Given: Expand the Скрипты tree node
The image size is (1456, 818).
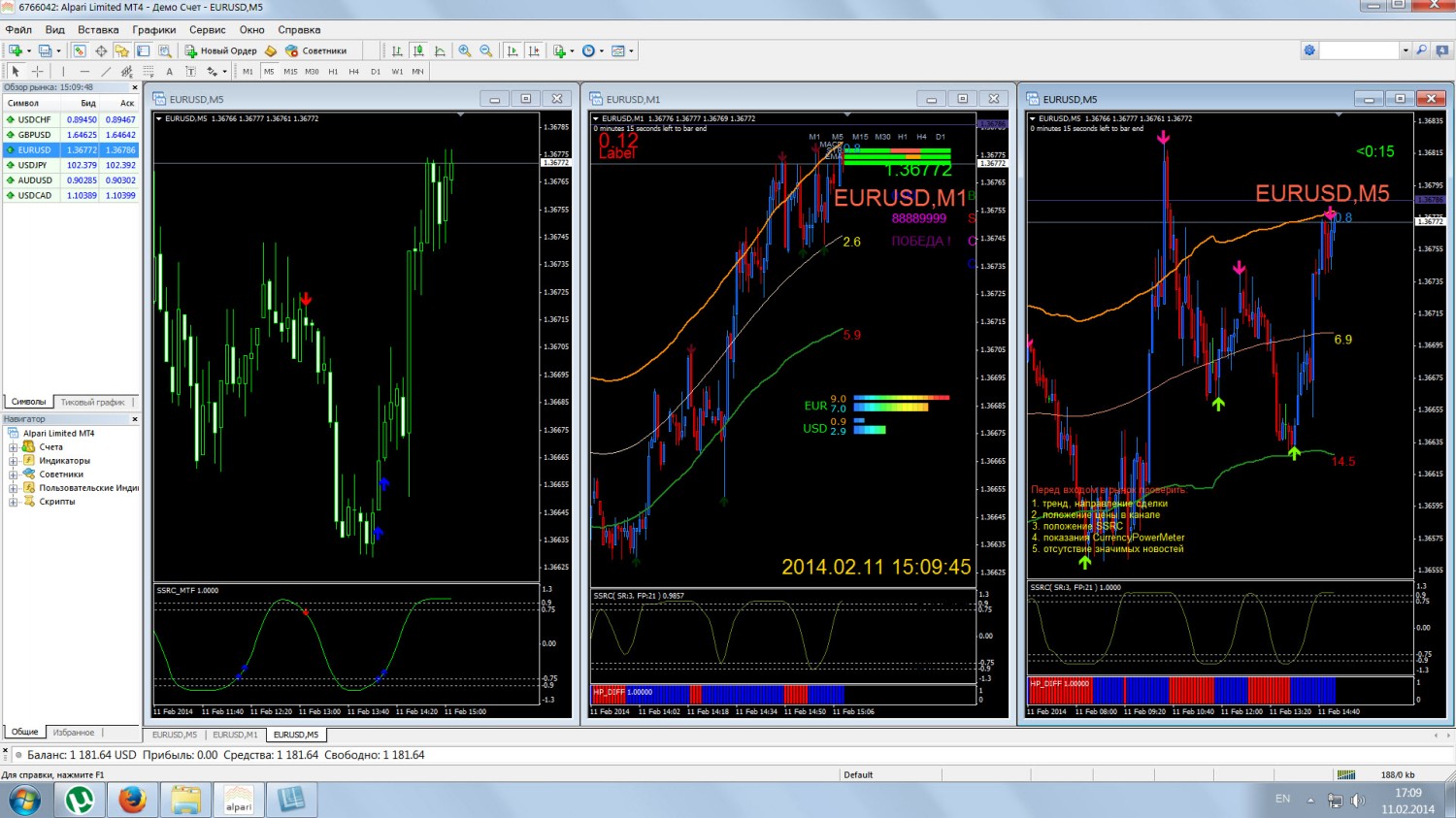Looking at the screenshot, I should (x=14, y=502).
